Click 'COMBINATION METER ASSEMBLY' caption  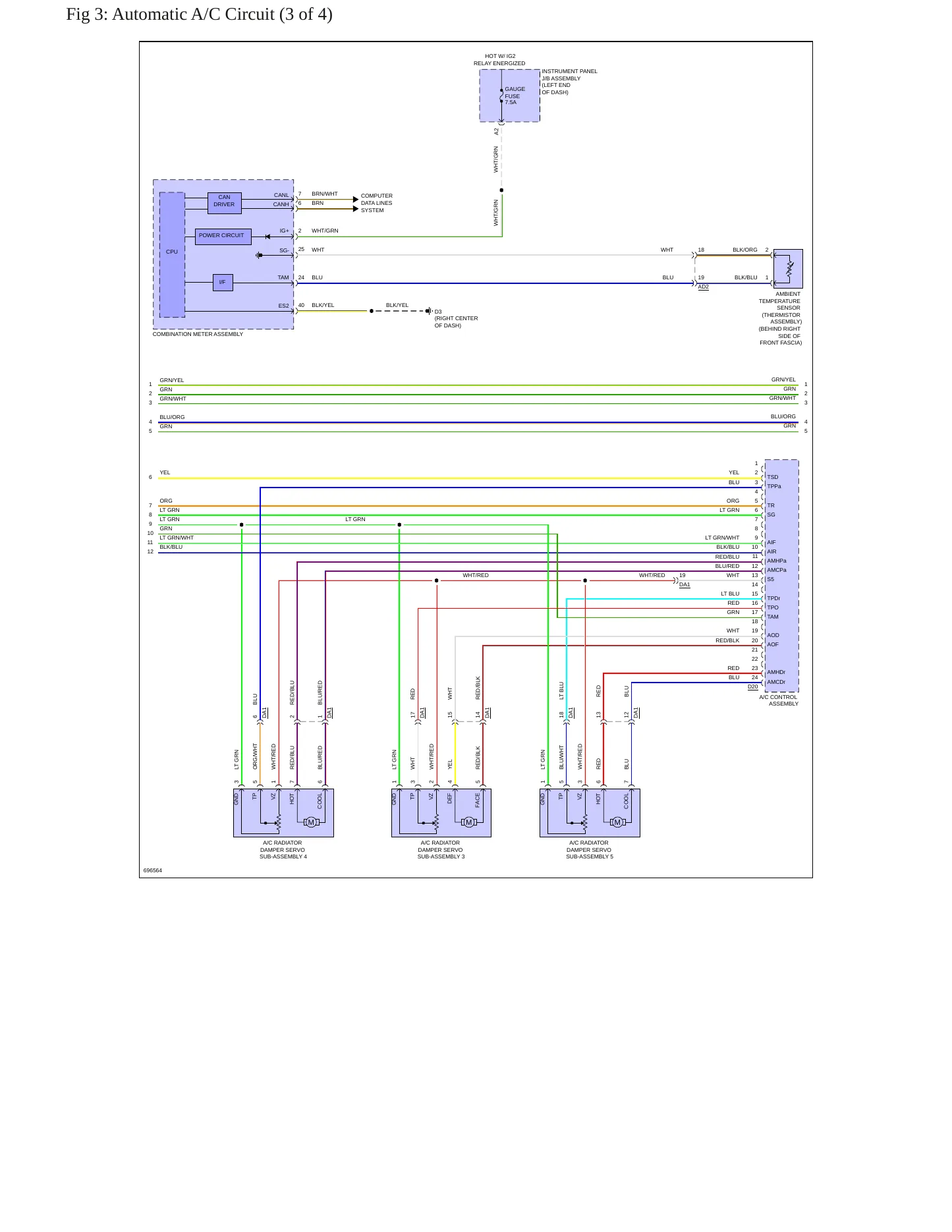coord(198,334)
